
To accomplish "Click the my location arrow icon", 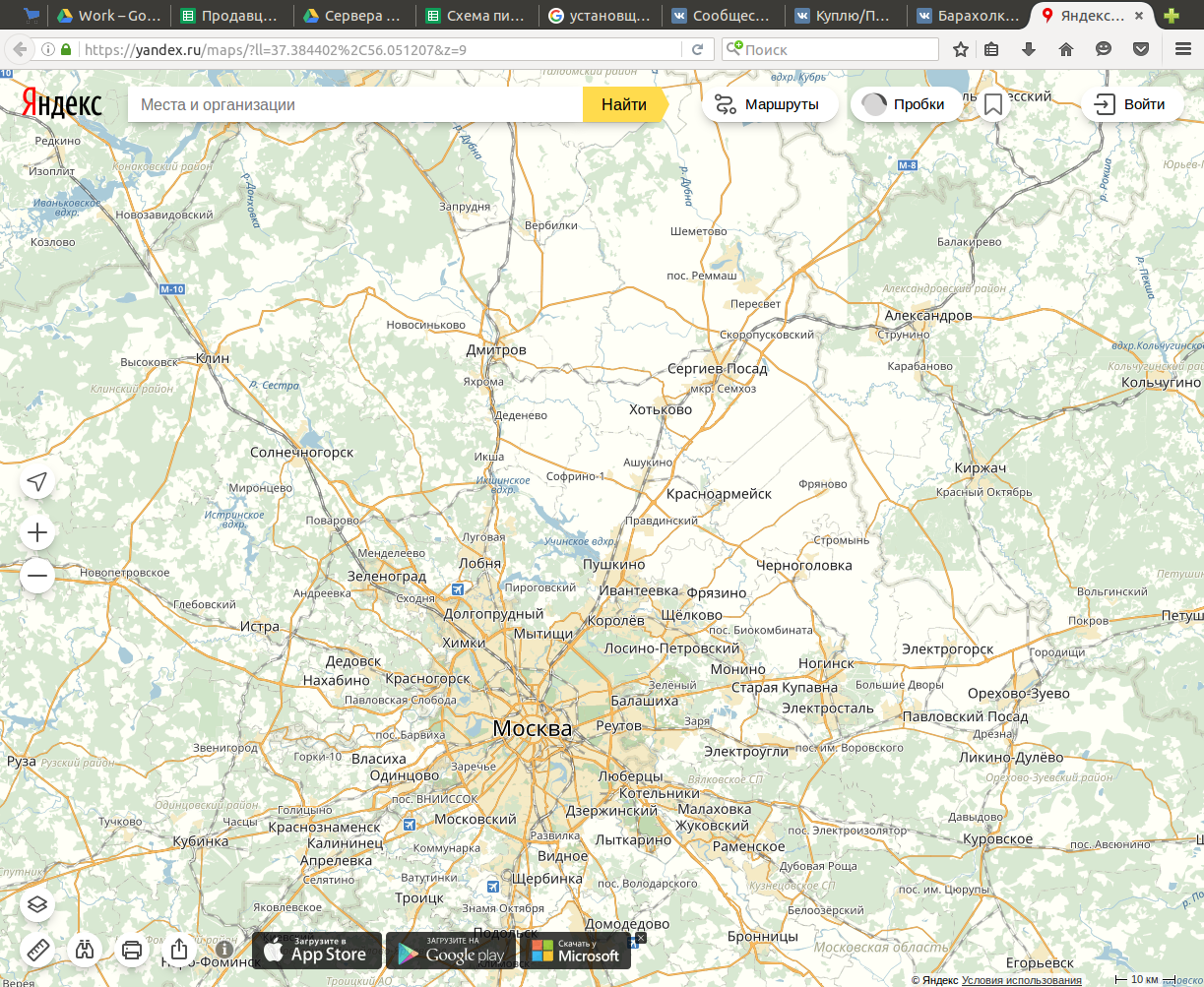I will coord(37,481).
